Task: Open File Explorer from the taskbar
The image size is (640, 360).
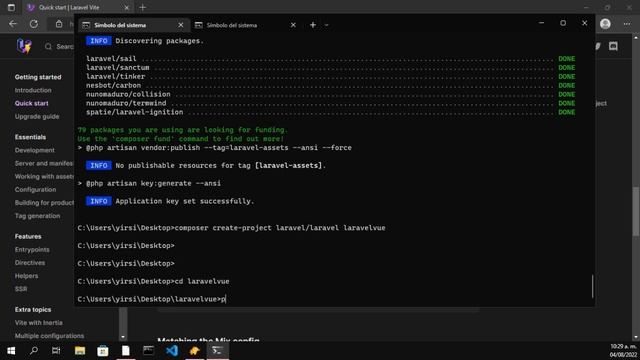Action: pyautogui.click(x=80, y=351)
